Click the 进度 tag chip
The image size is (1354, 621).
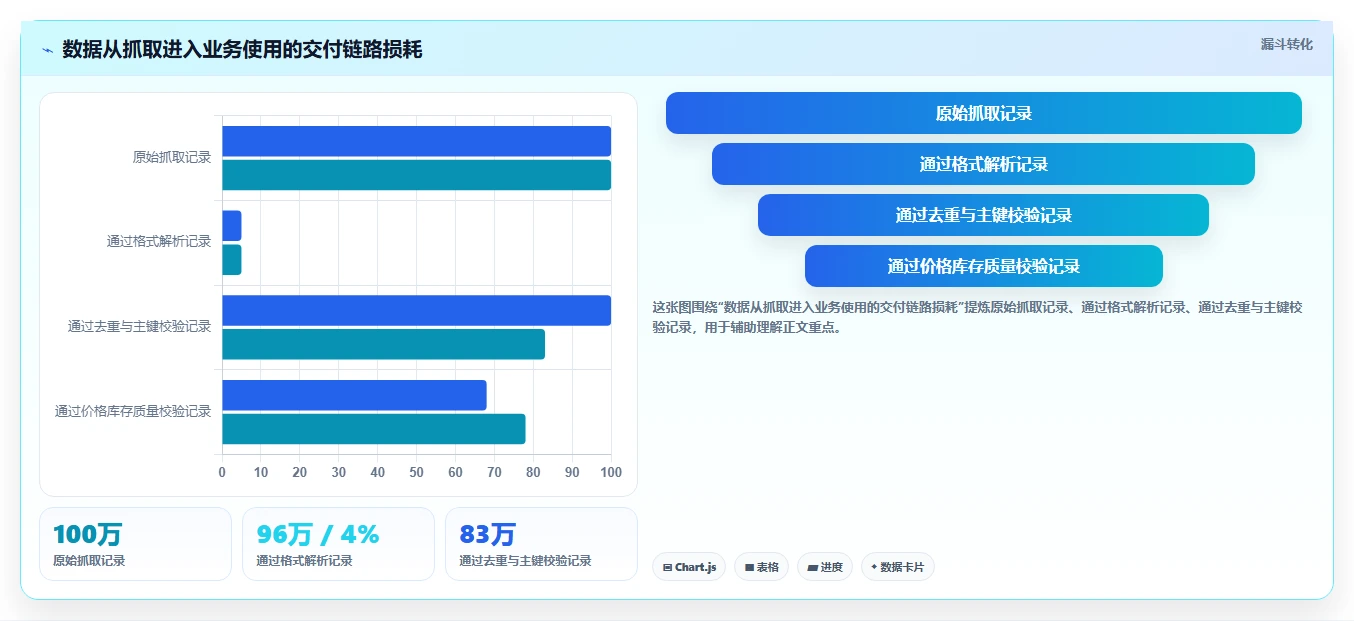825,567
